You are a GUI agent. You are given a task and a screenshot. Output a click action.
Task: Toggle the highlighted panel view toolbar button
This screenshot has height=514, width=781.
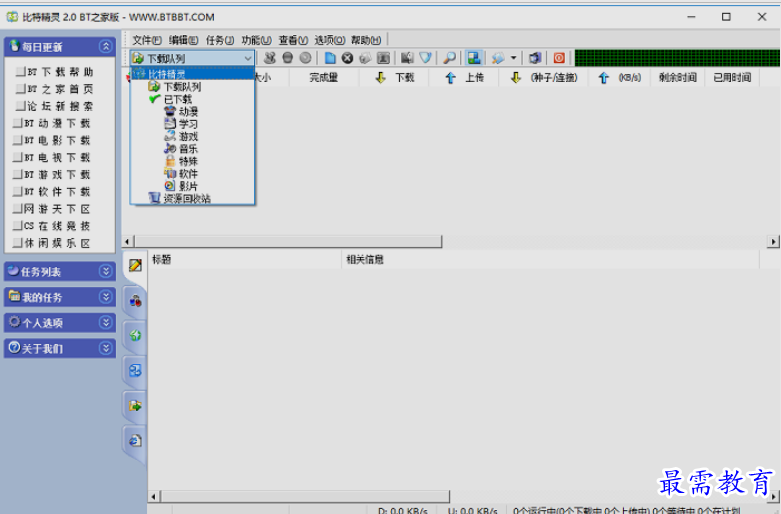coord(474,58)
